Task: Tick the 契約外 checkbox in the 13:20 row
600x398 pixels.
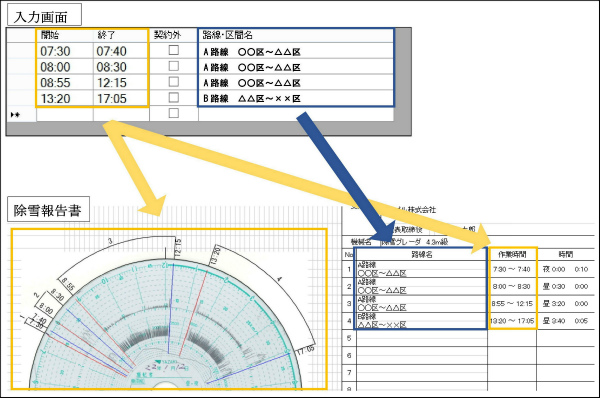Action: click(x=174, y=97)
